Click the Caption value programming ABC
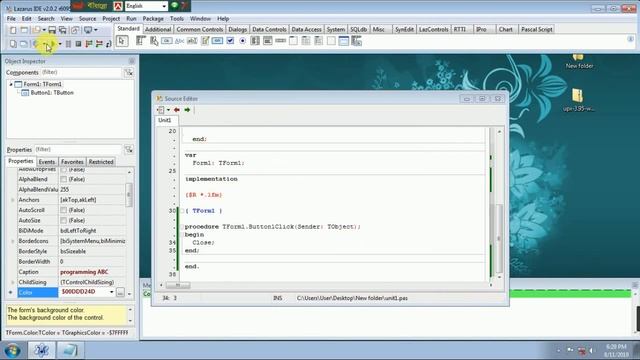Screen dimensions: 640x360 click(x=84, y=272)
